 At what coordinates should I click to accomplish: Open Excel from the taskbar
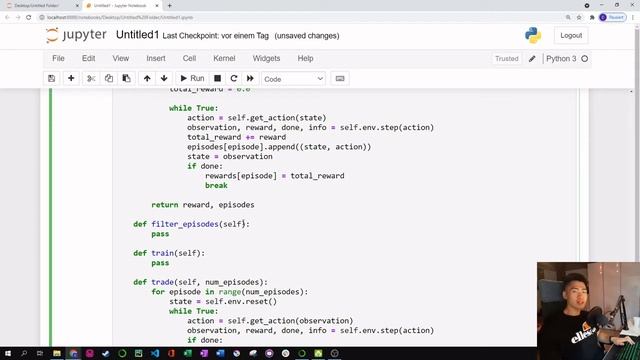(x=187, y=353)
